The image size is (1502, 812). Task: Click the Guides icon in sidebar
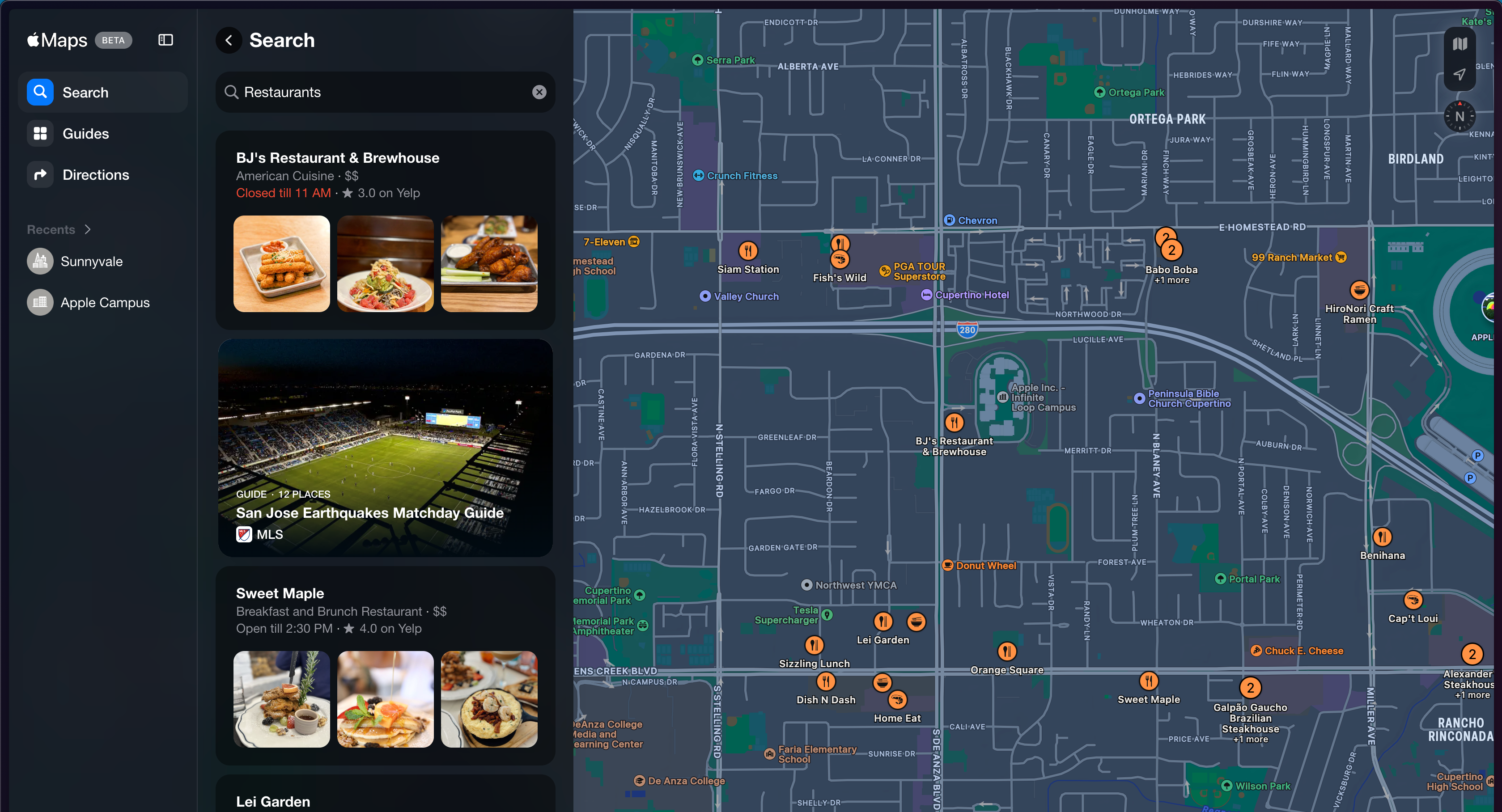coord(40,133)
